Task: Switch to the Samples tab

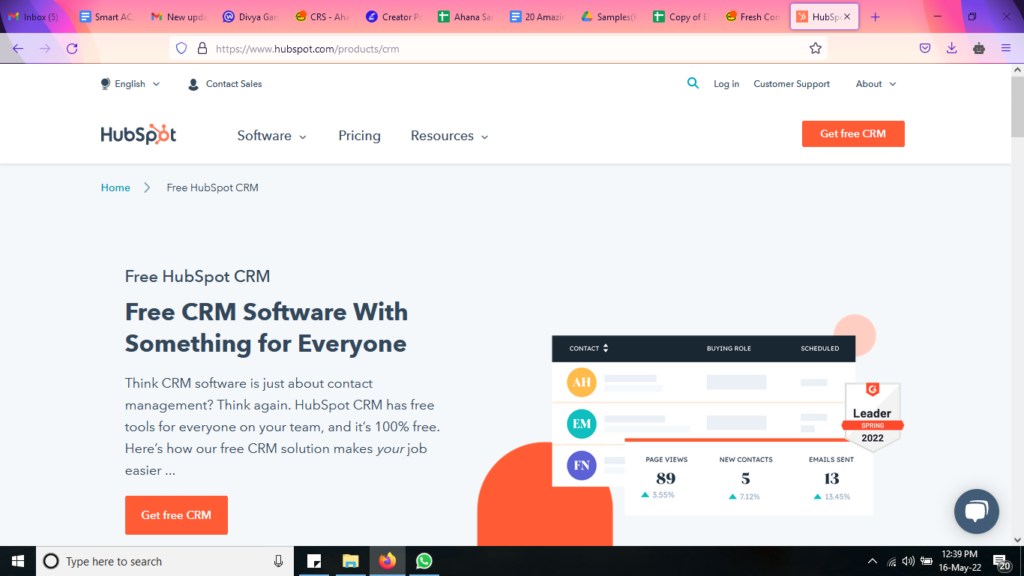Action: (609, 17)
